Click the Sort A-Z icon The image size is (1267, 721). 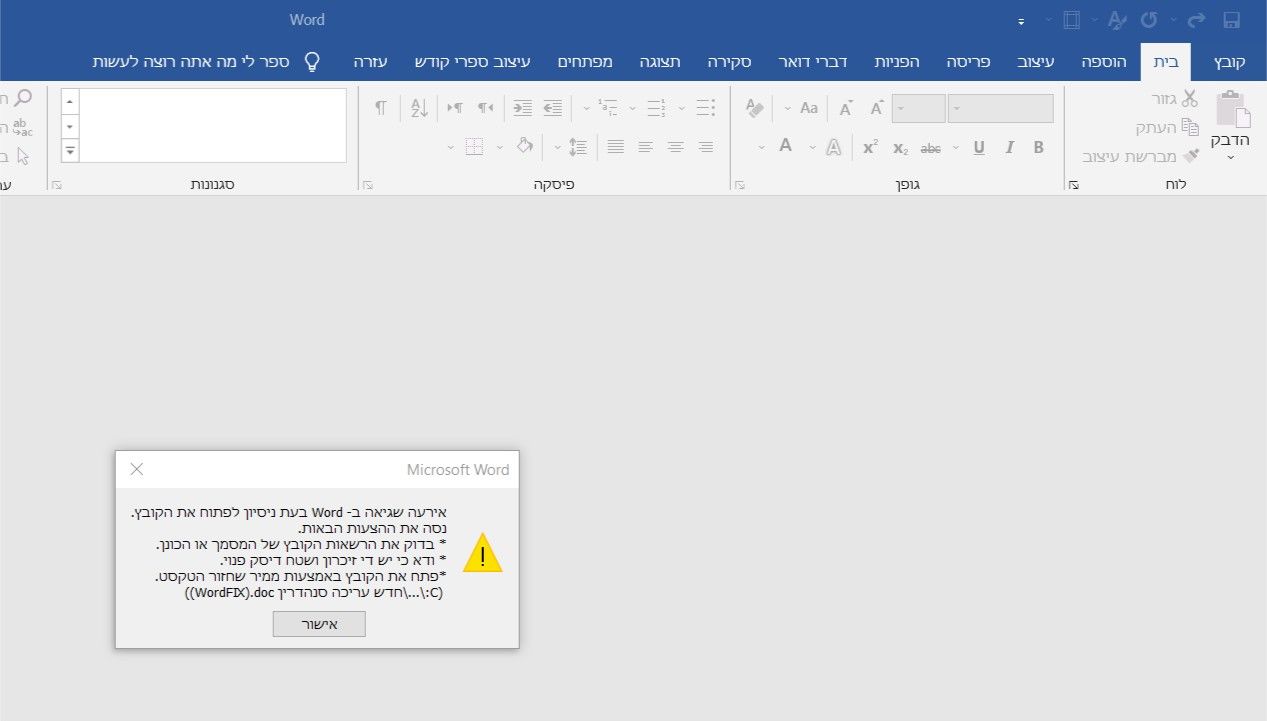tap(419, 108)
